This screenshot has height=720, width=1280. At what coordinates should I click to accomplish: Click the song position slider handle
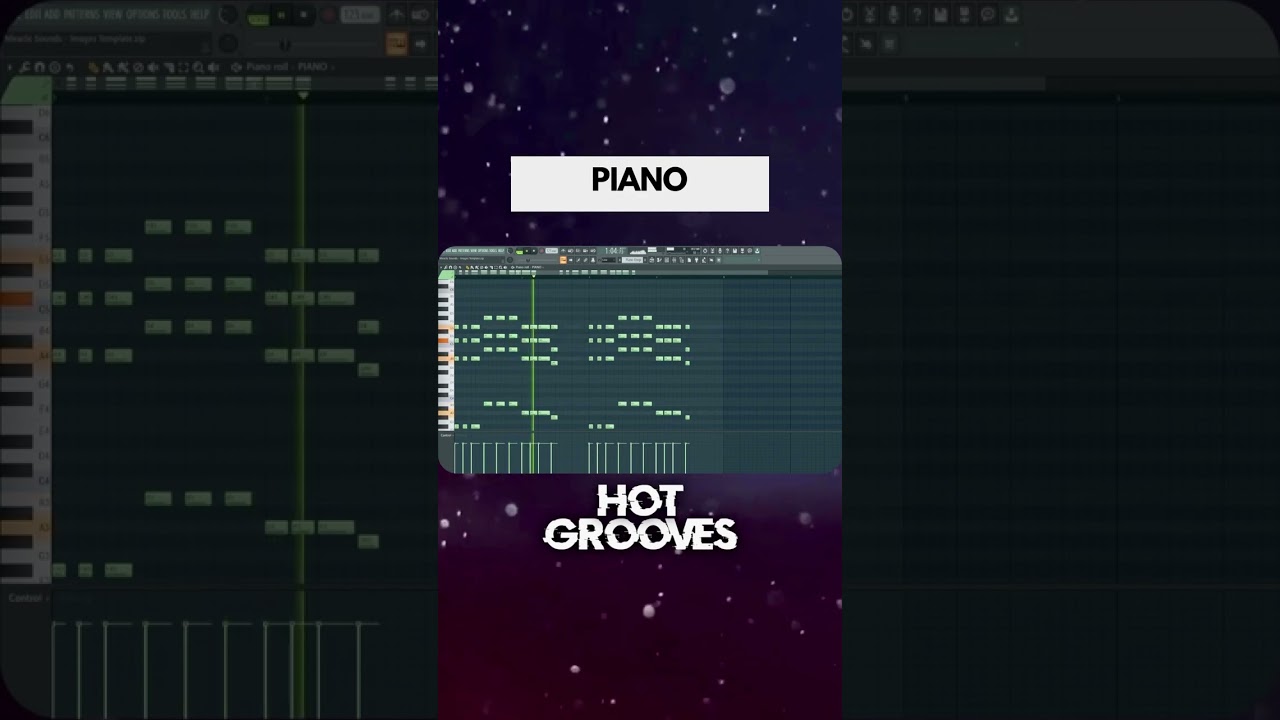[286, 44]
